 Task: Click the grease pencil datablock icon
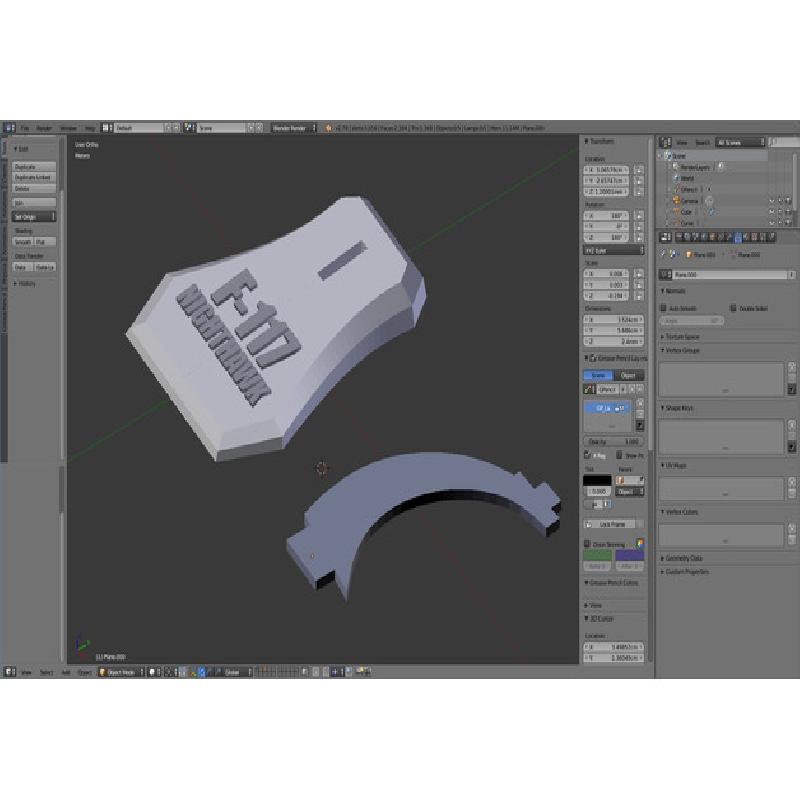[x=589, y=389]
